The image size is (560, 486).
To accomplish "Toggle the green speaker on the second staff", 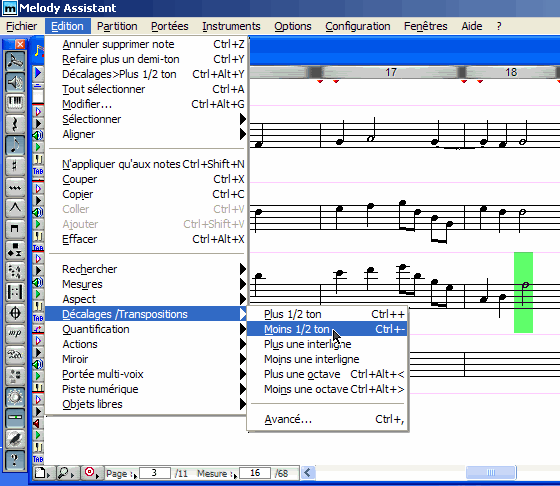I will pyautogui.click(x=38, y=212).
